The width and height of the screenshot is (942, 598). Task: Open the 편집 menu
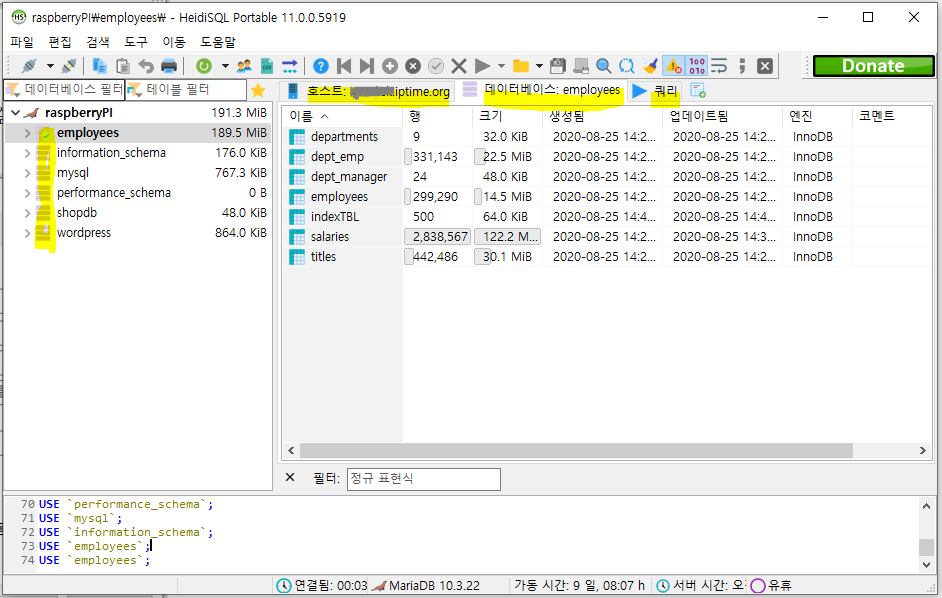(60, 42)
